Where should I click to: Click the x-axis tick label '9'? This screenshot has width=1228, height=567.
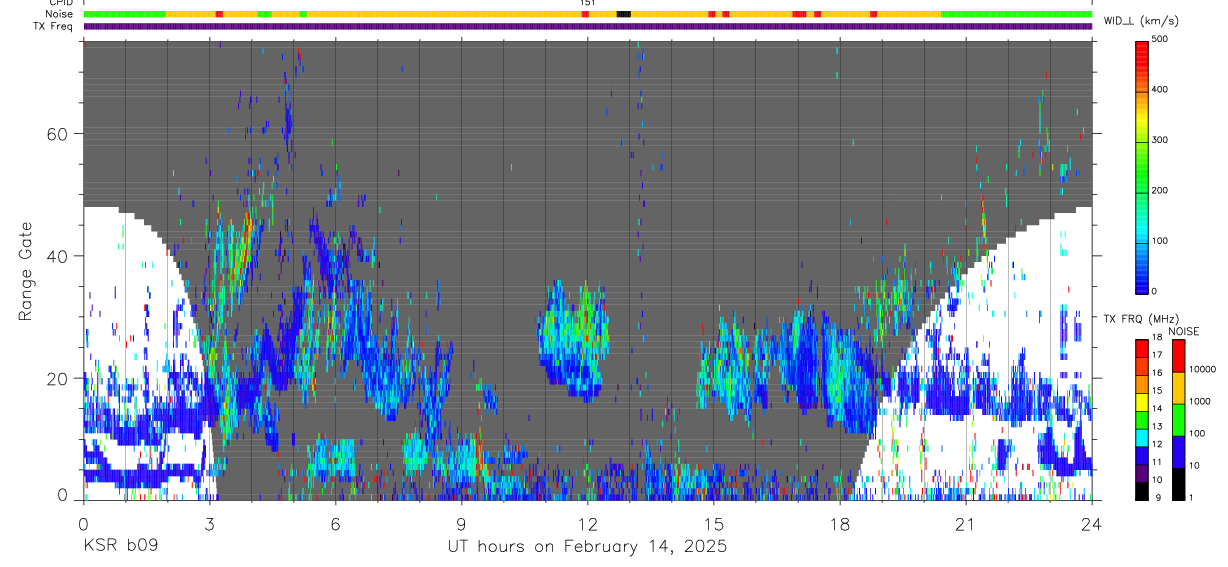pyautogui.click(x=461, y=524)
